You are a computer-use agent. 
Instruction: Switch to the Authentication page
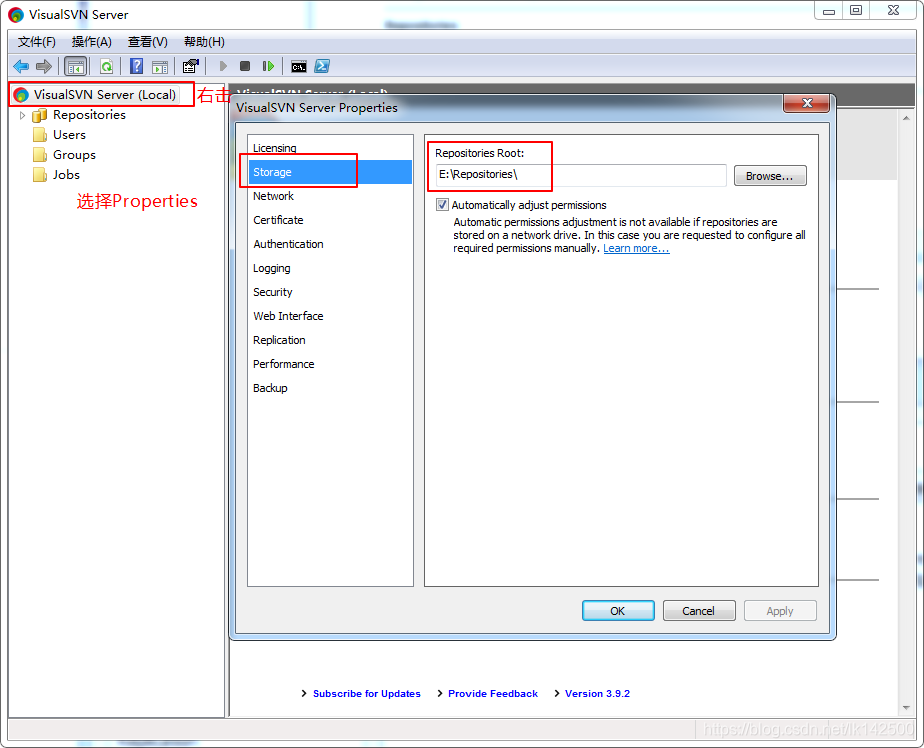click(329, 244)
